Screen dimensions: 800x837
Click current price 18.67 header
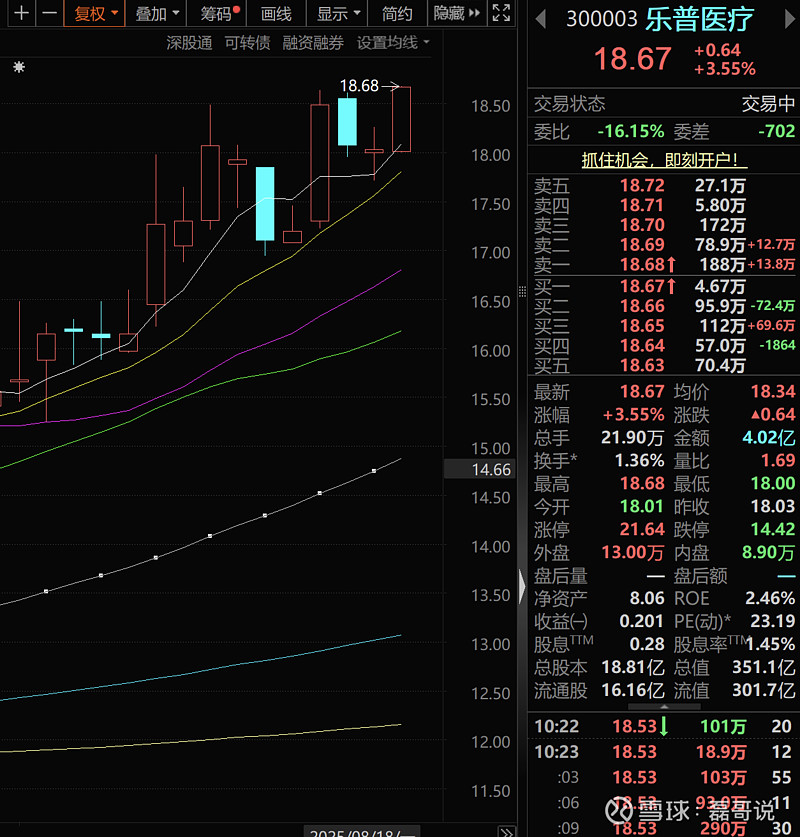(632, 59)
